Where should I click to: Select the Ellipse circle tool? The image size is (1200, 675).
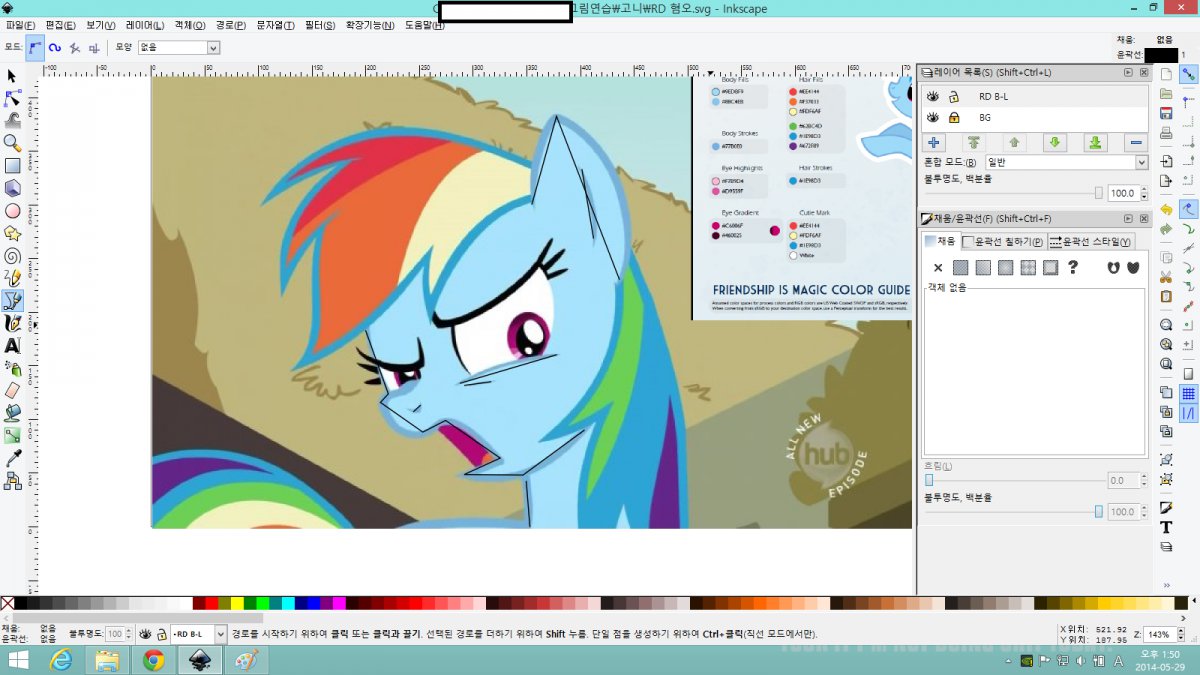pos(12,211)
